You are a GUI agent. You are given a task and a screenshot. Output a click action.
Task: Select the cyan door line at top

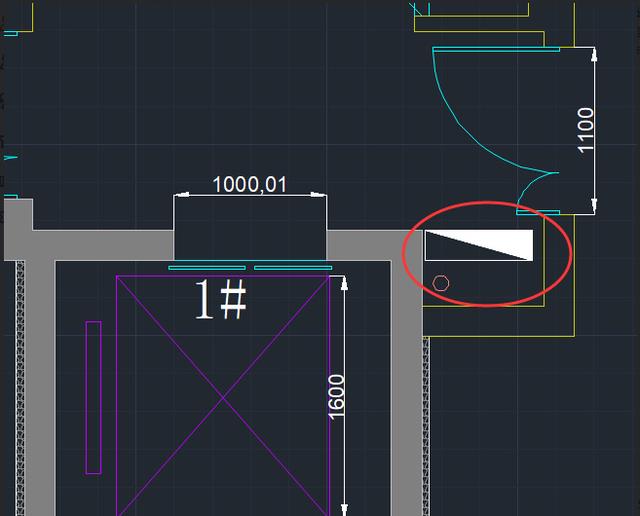pyautogui.click(x=496, y=49)
